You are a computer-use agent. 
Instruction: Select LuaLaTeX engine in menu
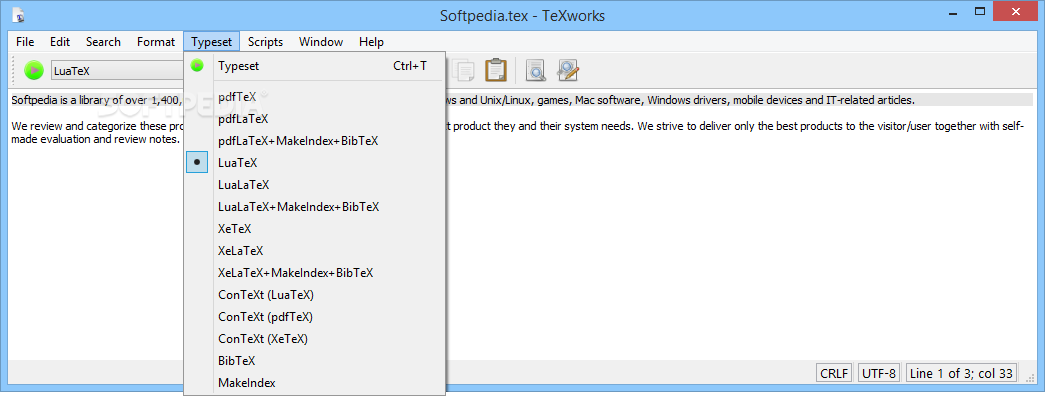314,185
